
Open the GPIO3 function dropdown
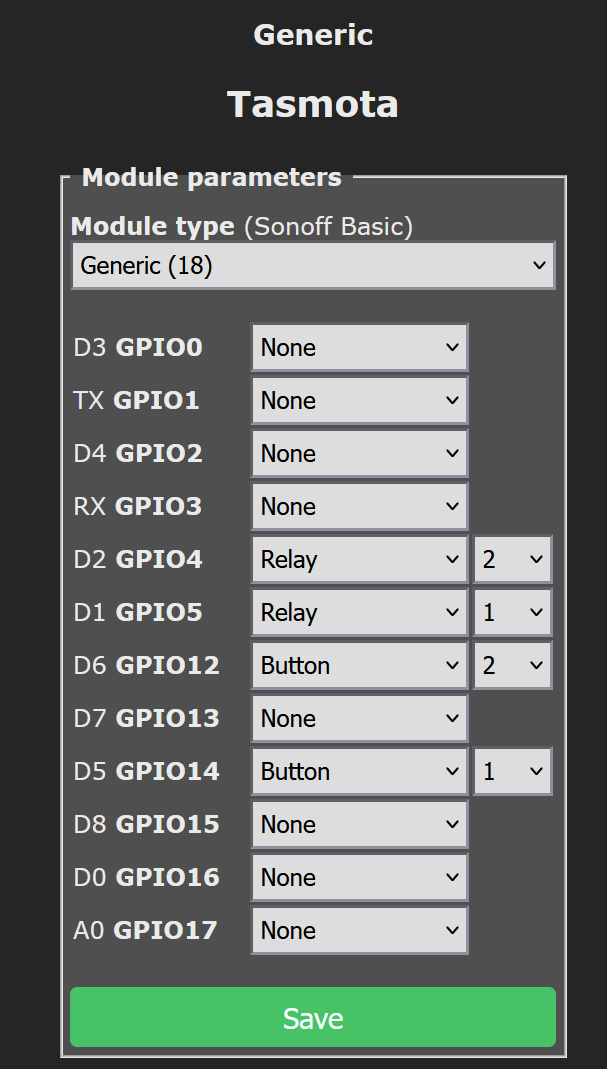(x=359, y=506)
